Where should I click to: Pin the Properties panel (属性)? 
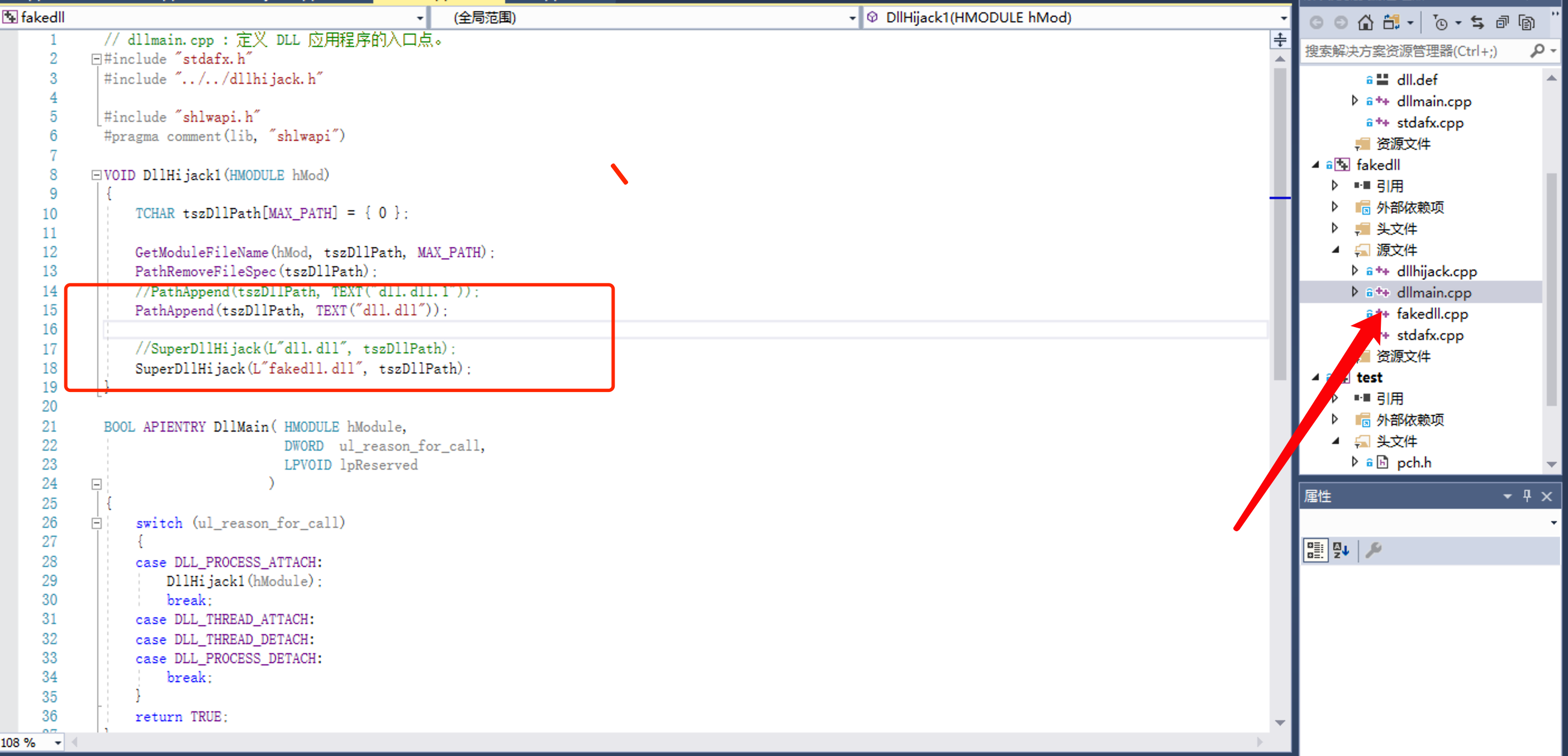(1527, 496)
